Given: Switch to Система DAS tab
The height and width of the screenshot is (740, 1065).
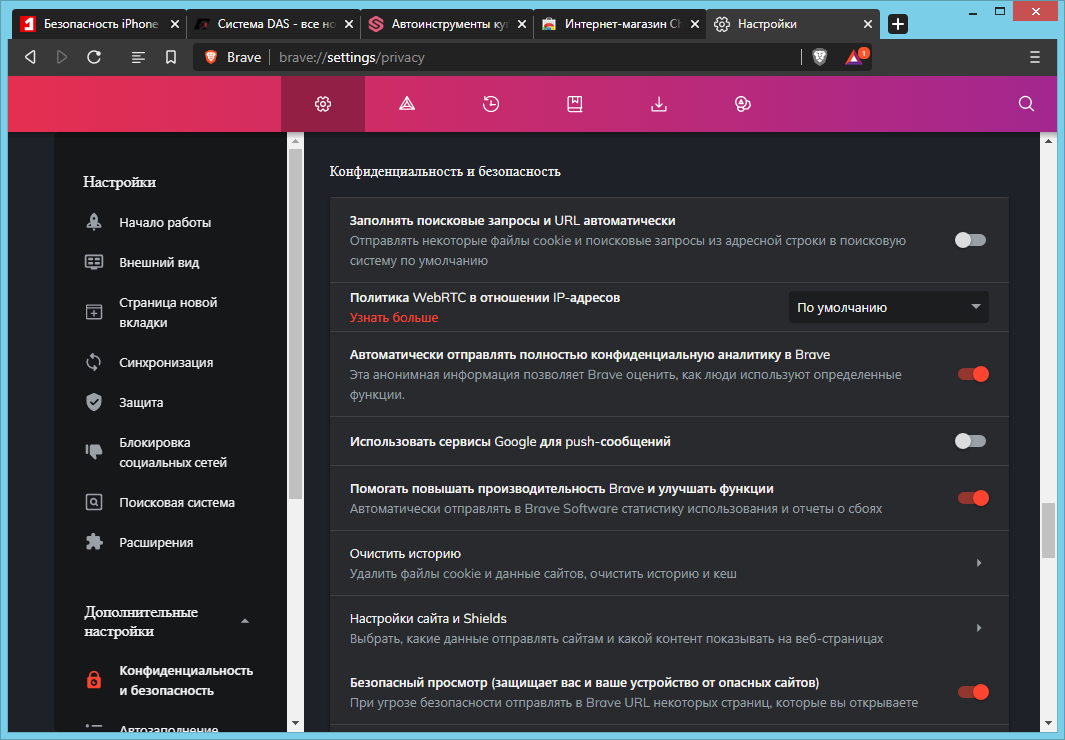Looking at the screenshot, I should pos(273,24).
